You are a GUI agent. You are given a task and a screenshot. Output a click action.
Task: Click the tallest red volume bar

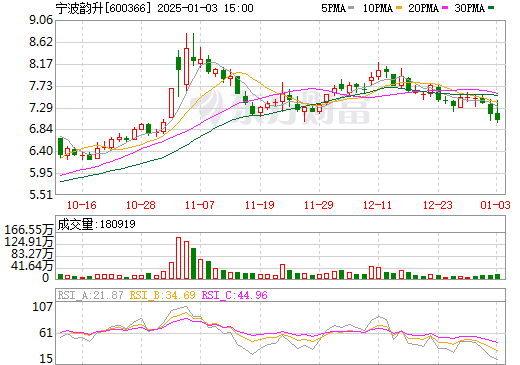point(178,258)
